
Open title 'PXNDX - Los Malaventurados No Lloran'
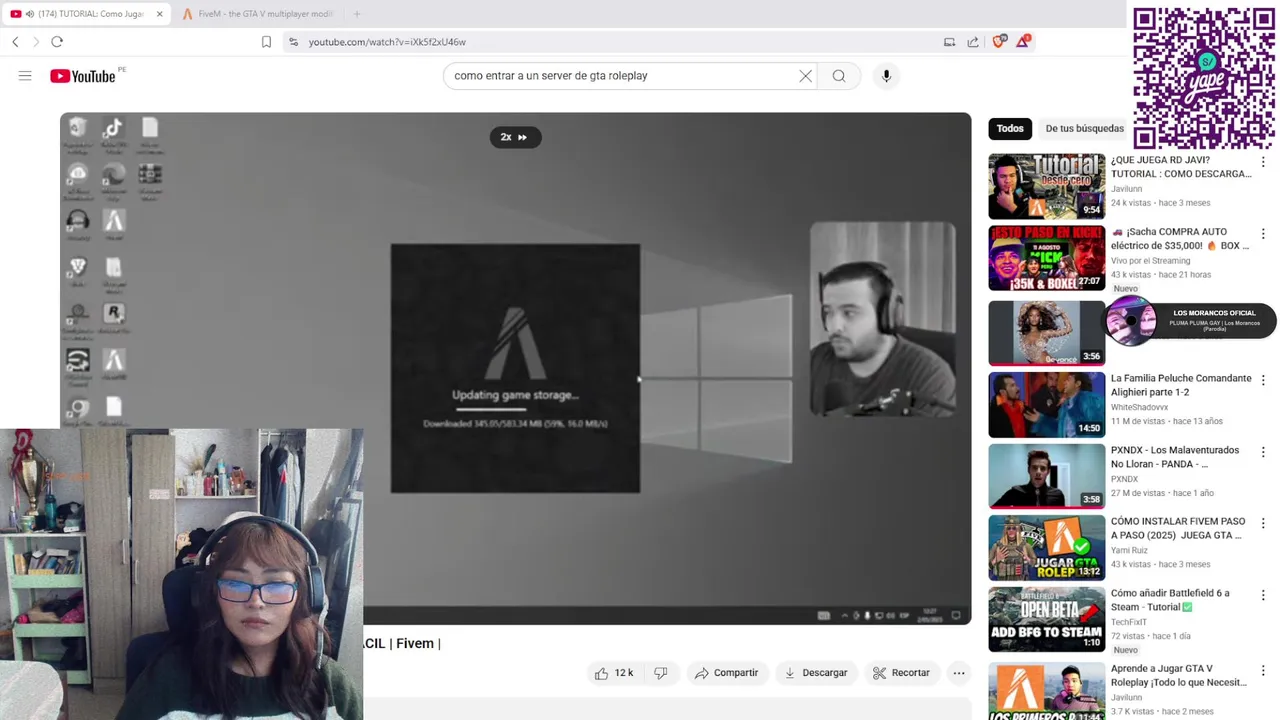(x=1175, y=457)
